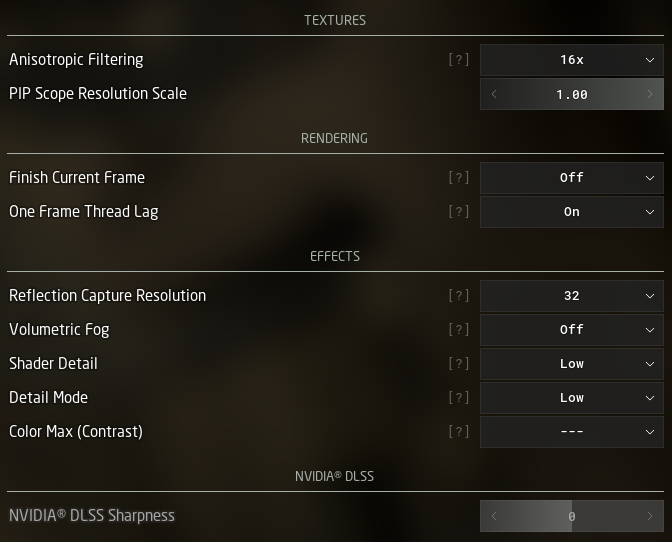Click help icon next to Anisotropic Filtering
This screenshot has width=672, height=542.
point(458,60)
